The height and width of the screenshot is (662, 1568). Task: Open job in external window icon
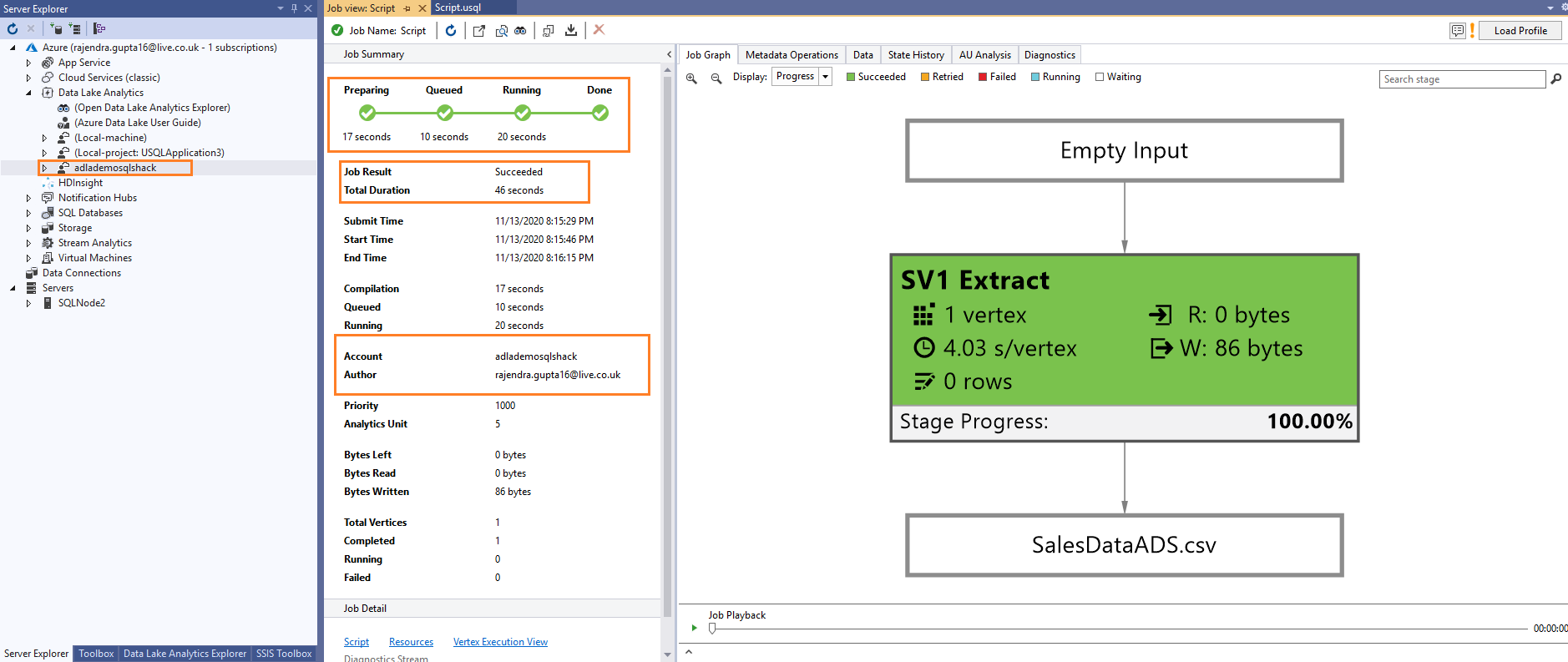click(479, 31)
